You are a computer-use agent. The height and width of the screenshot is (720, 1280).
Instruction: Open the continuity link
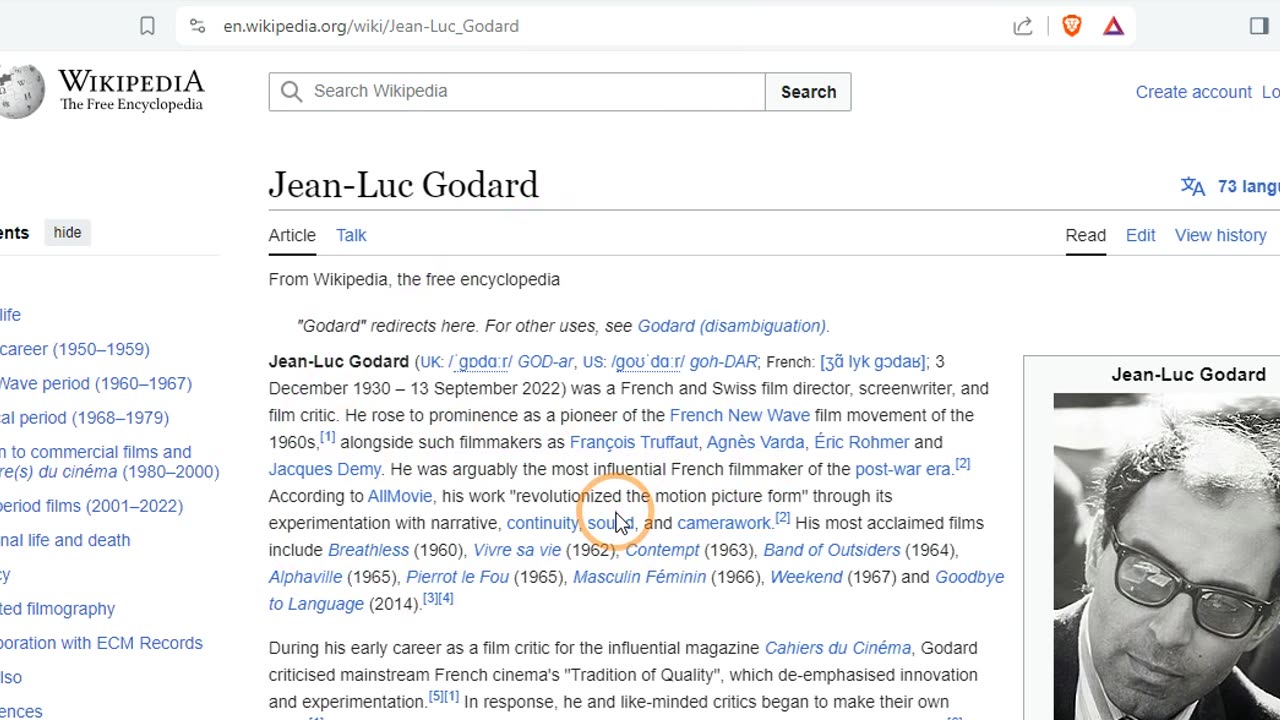pos(542,523)
